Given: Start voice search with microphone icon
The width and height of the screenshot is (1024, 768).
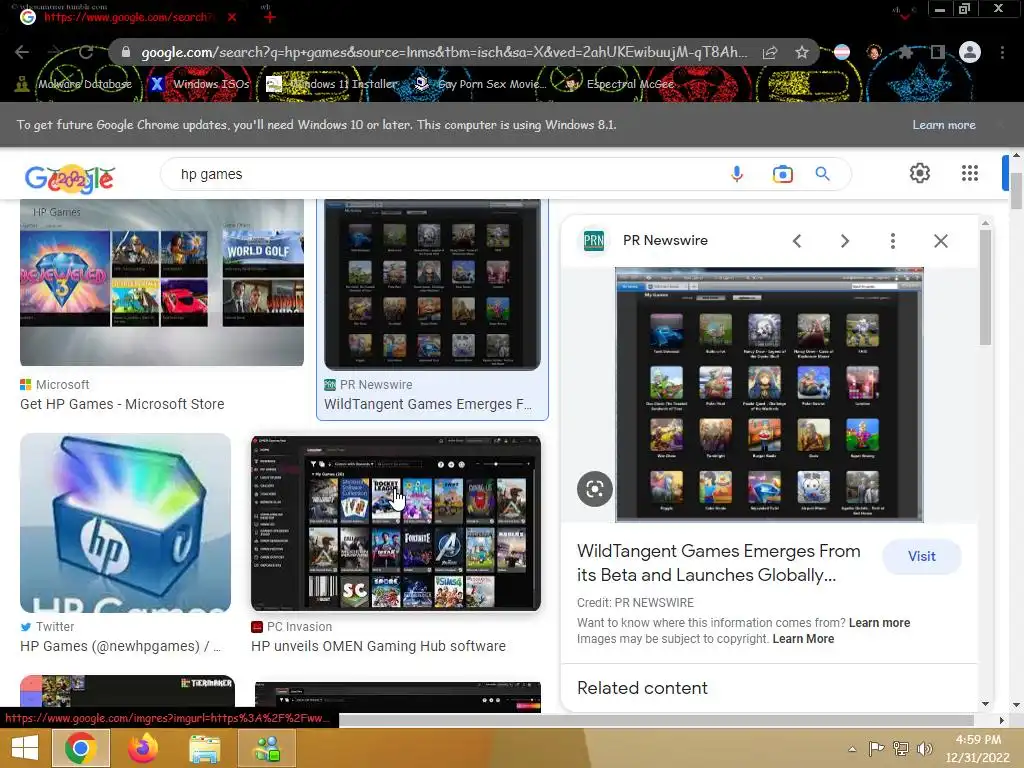Looking at the screenshot, I should 737,174.
